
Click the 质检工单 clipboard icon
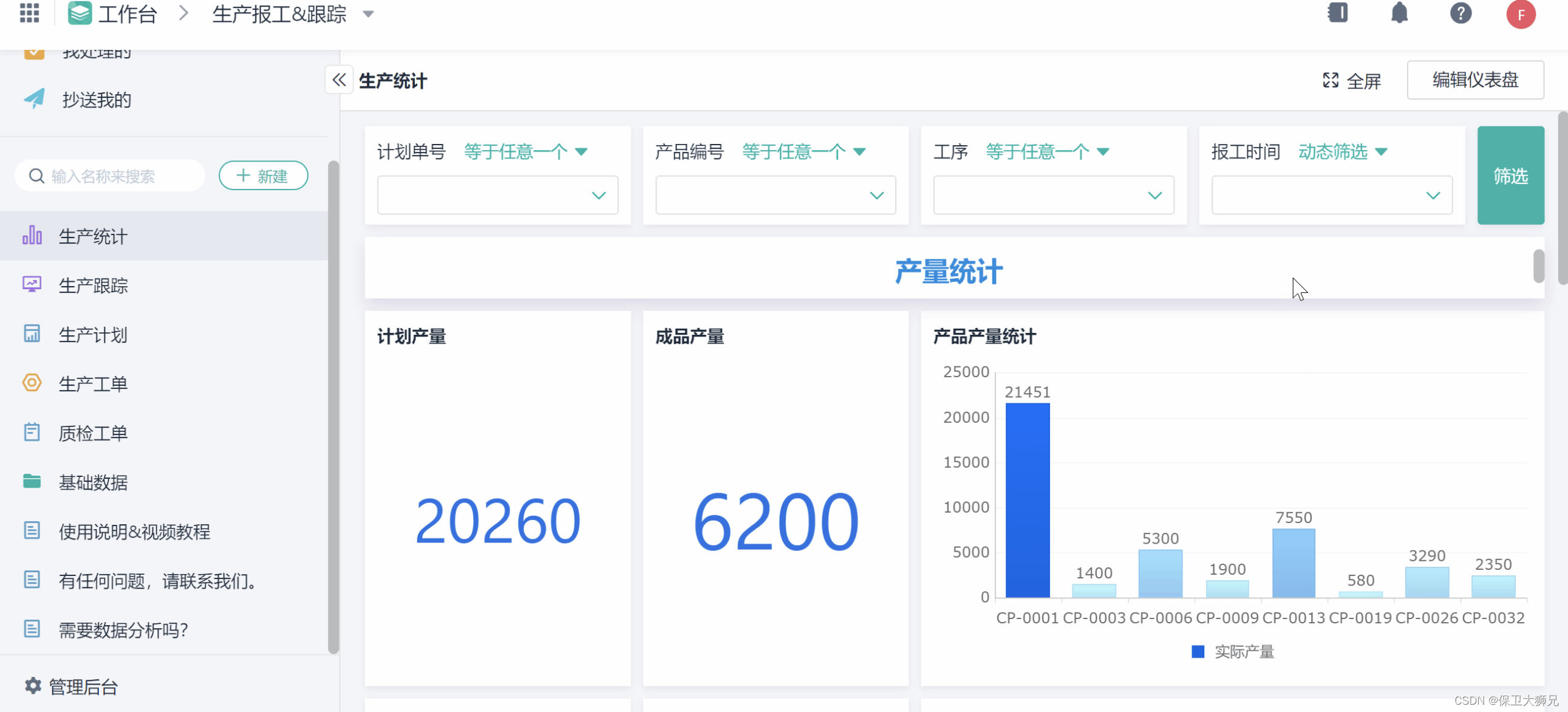coord(32,432)
